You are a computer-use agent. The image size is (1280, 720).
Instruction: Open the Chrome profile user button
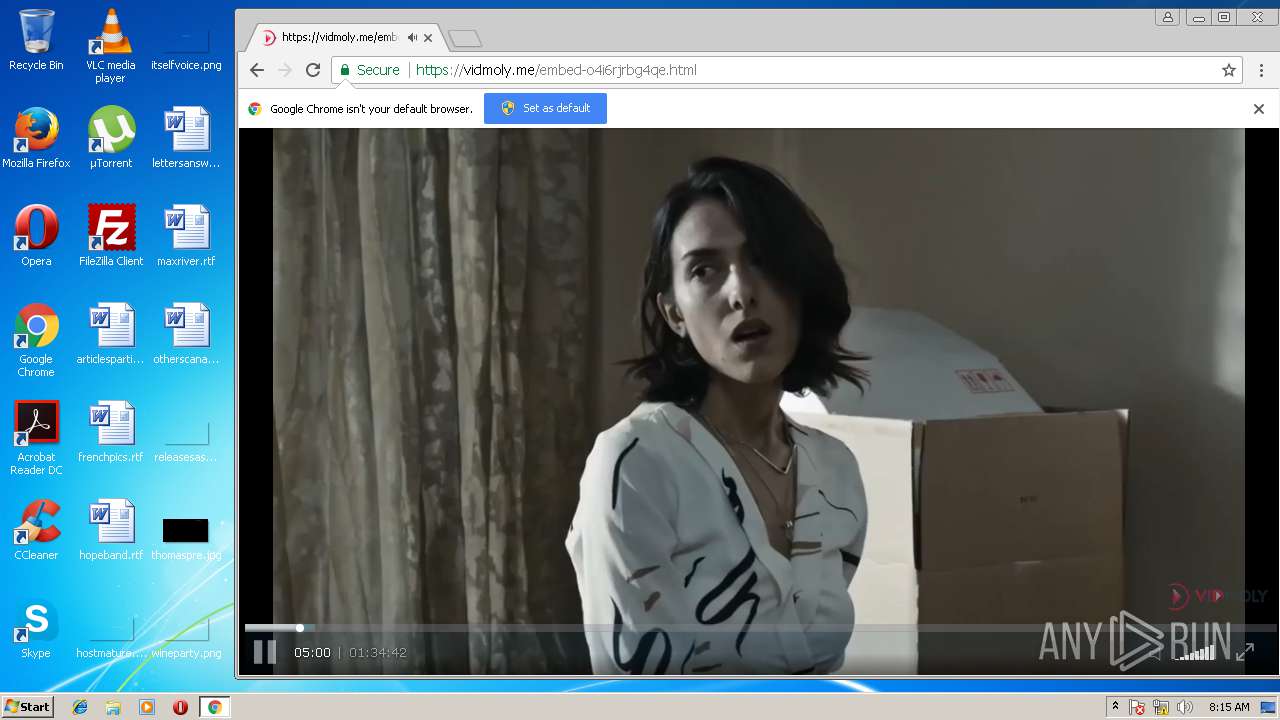point(1167,17)
